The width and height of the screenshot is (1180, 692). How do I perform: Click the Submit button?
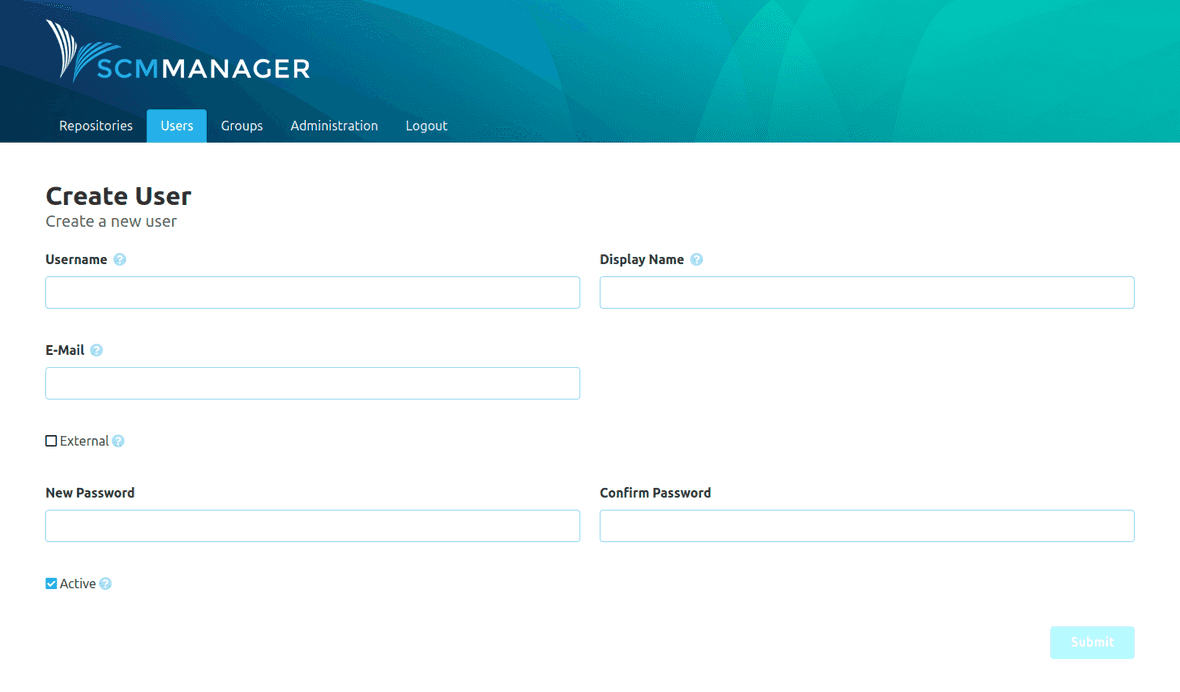click(1092, 642)
